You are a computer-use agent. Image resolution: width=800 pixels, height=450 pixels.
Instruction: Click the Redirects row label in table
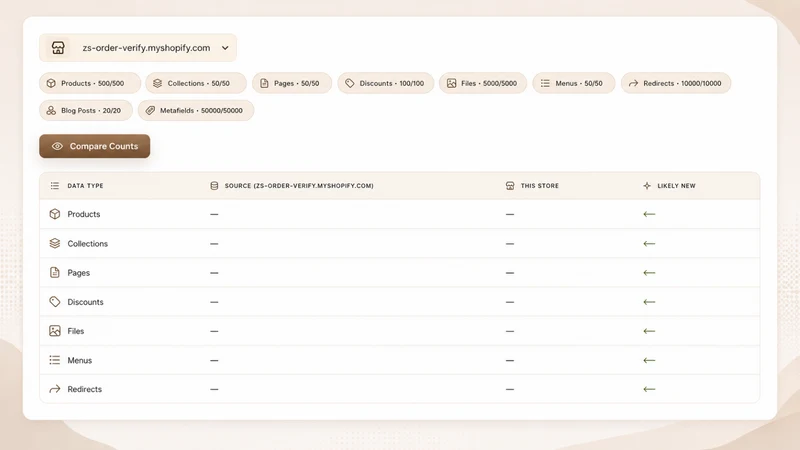pyautogui.click(x=85, y=389)
